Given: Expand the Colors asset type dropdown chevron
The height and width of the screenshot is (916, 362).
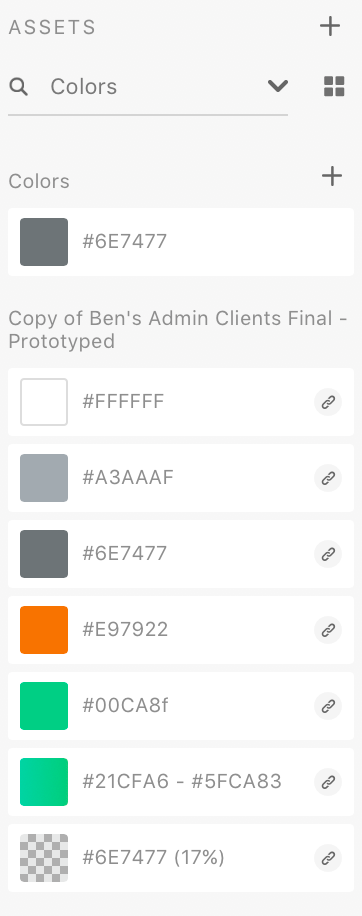Looking at the screenshot, I should click(278, 86).
